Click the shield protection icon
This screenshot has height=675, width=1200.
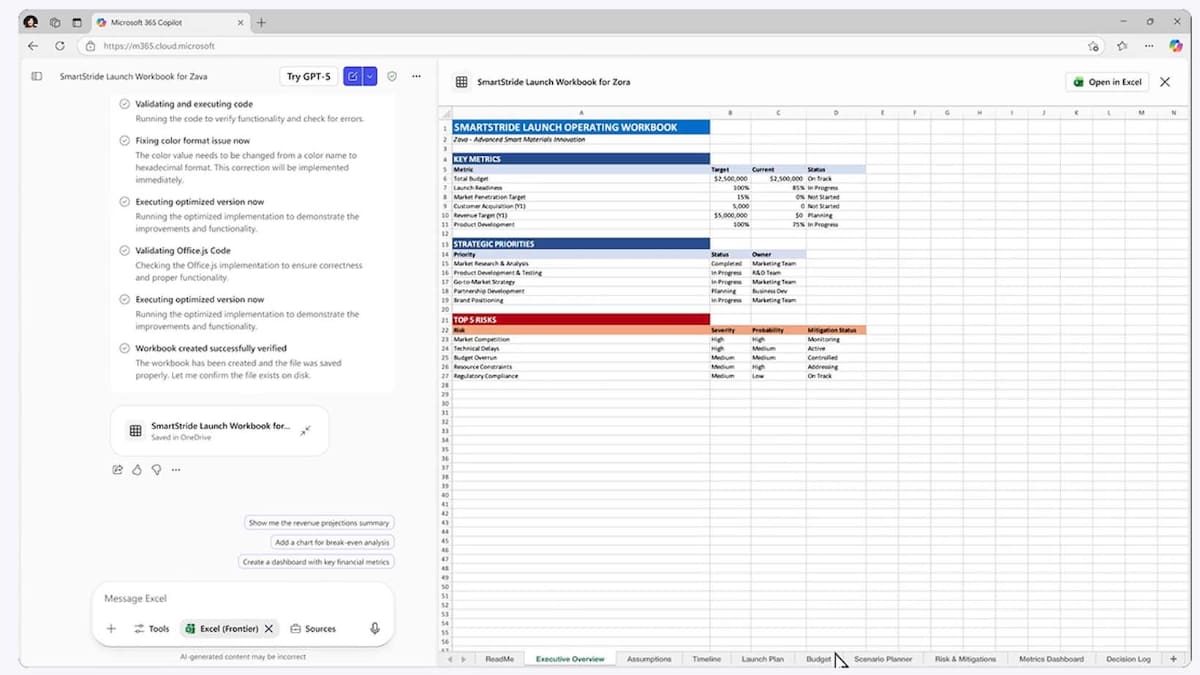tap(392, 76)
